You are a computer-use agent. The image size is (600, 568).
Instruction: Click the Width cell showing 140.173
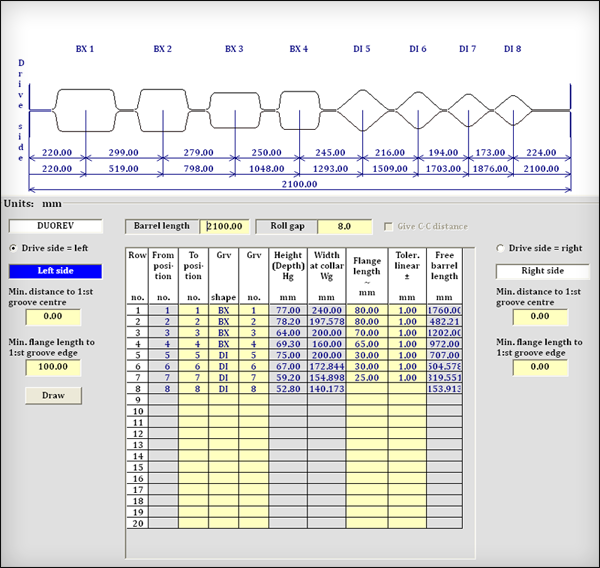pos(327,389)
